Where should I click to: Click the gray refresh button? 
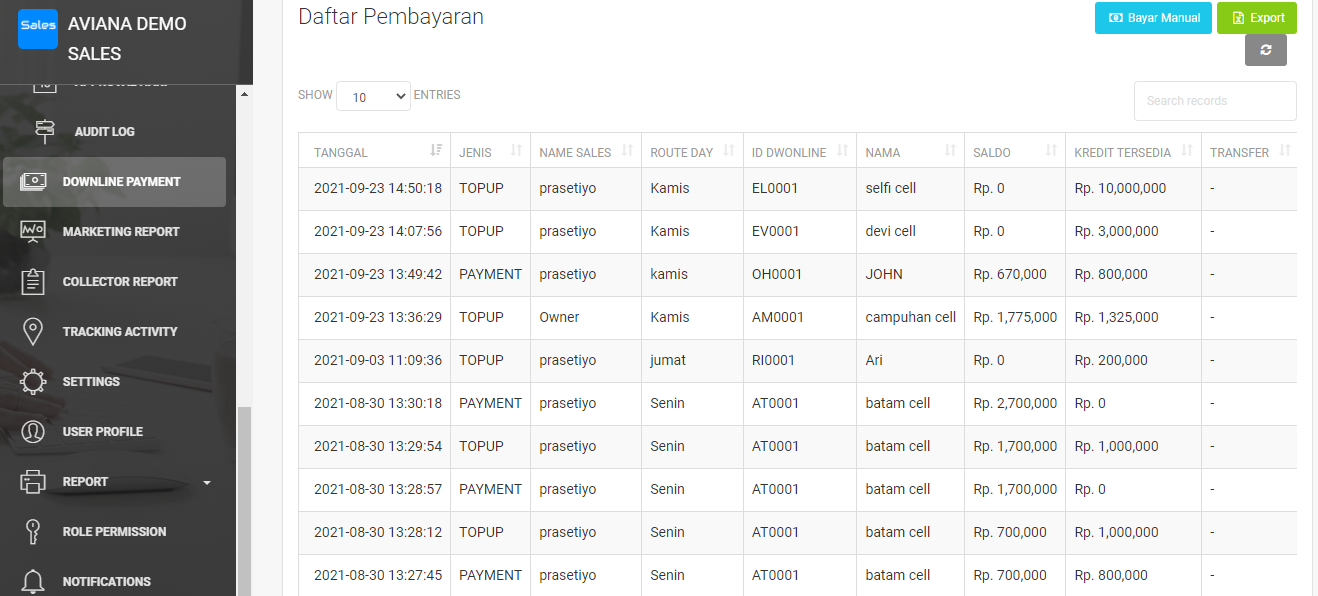(1265, 50)
